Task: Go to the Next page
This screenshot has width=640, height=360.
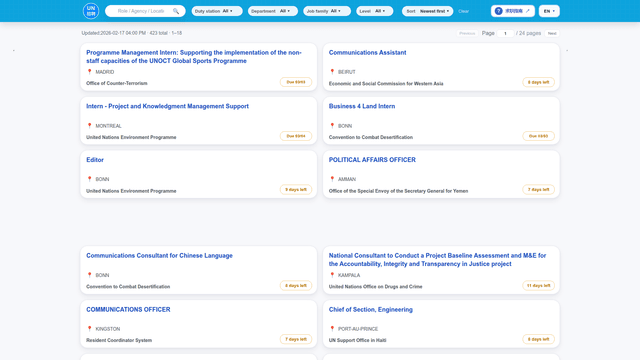Action: (x=552, y=33)
